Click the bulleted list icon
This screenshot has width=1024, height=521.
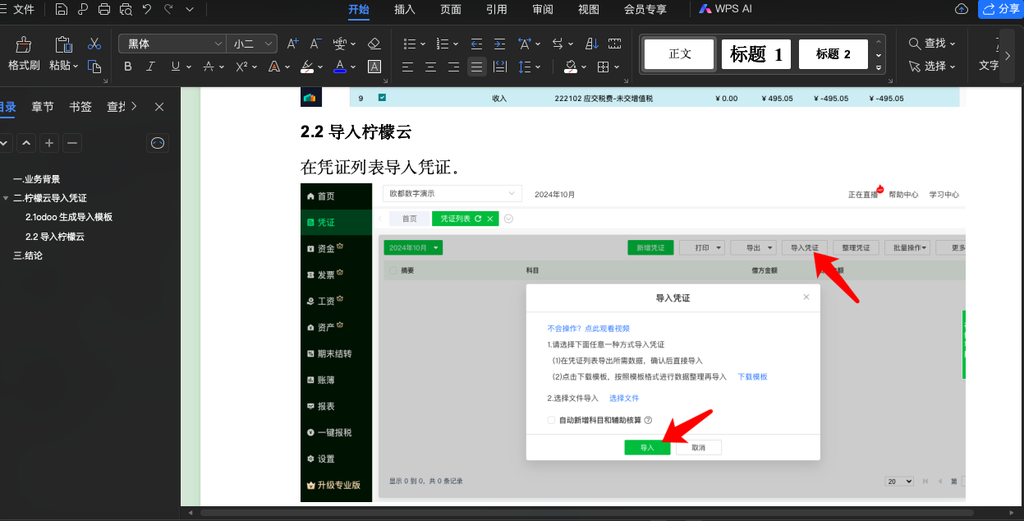[x=409, y=44]
